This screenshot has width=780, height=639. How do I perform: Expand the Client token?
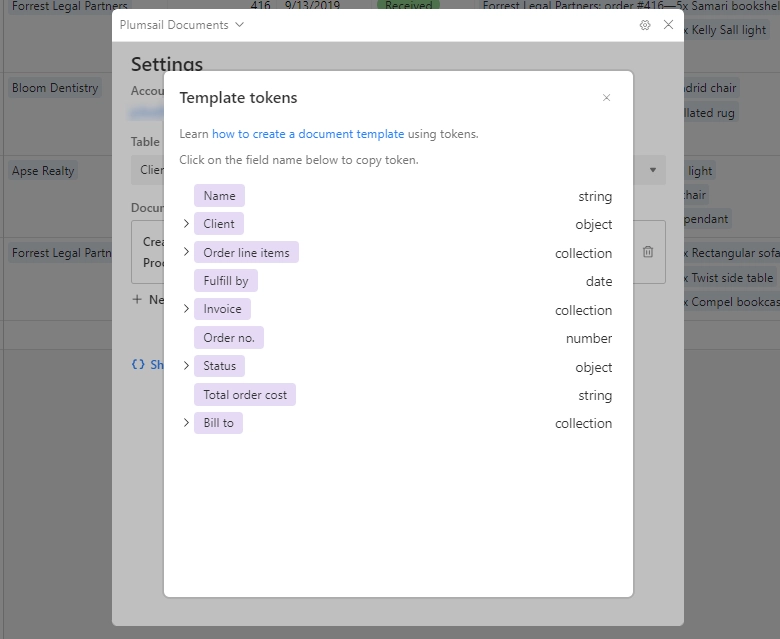pos(186,224)
